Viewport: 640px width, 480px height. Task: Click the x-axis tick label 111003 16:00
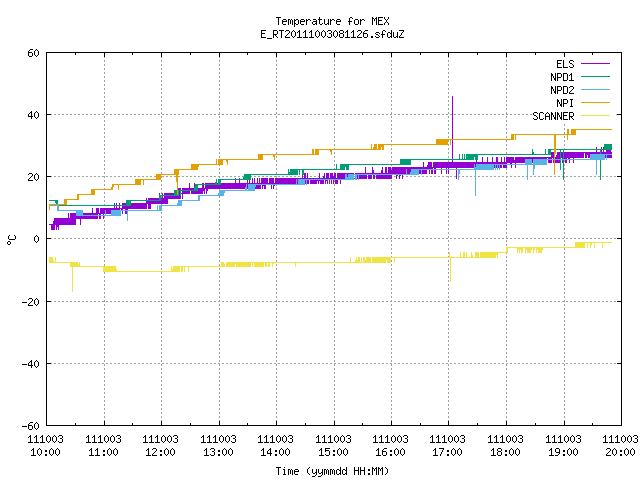tap(391, 446)
